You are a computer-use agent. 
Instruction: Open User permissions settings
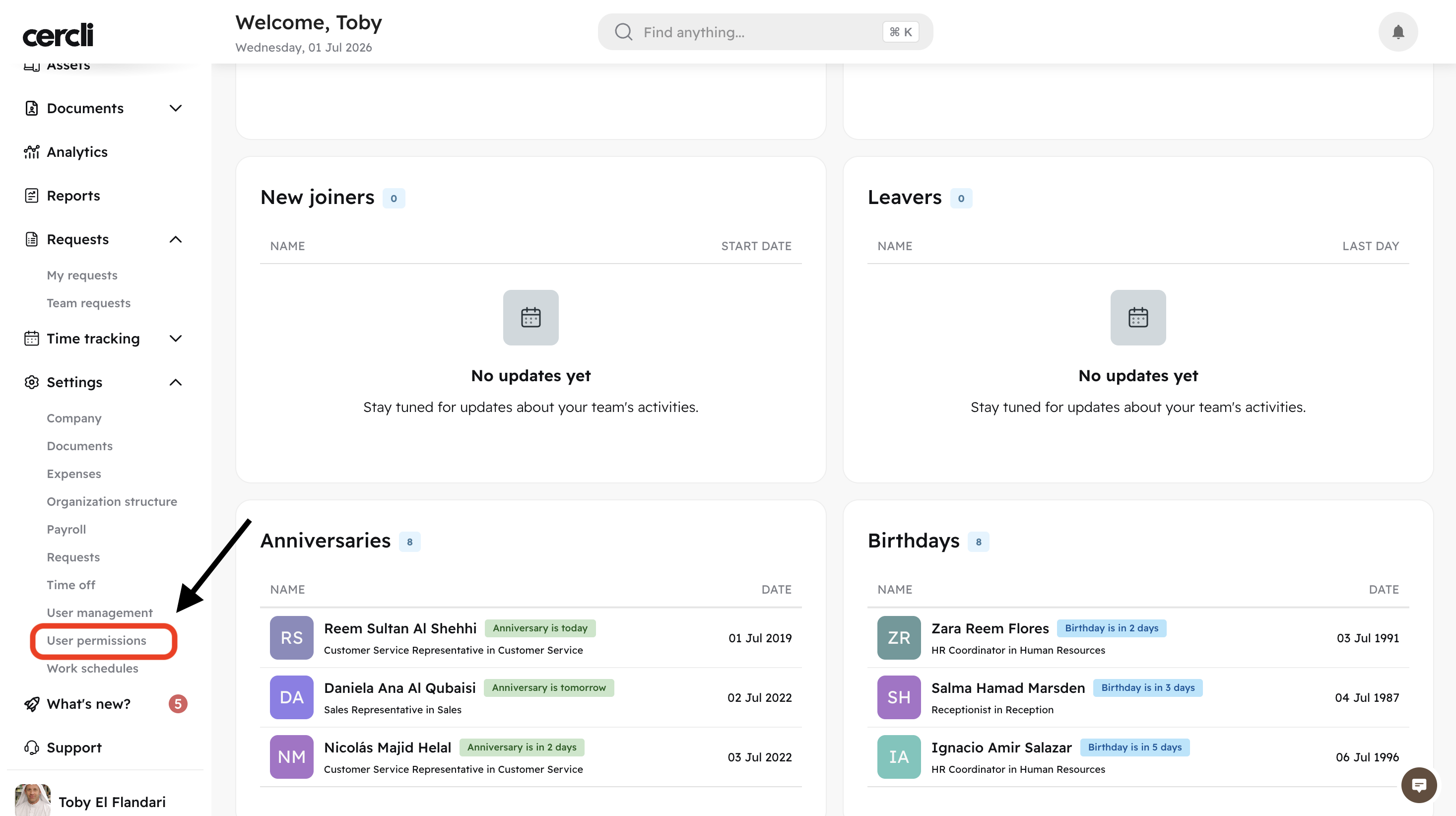pos(97,640)
